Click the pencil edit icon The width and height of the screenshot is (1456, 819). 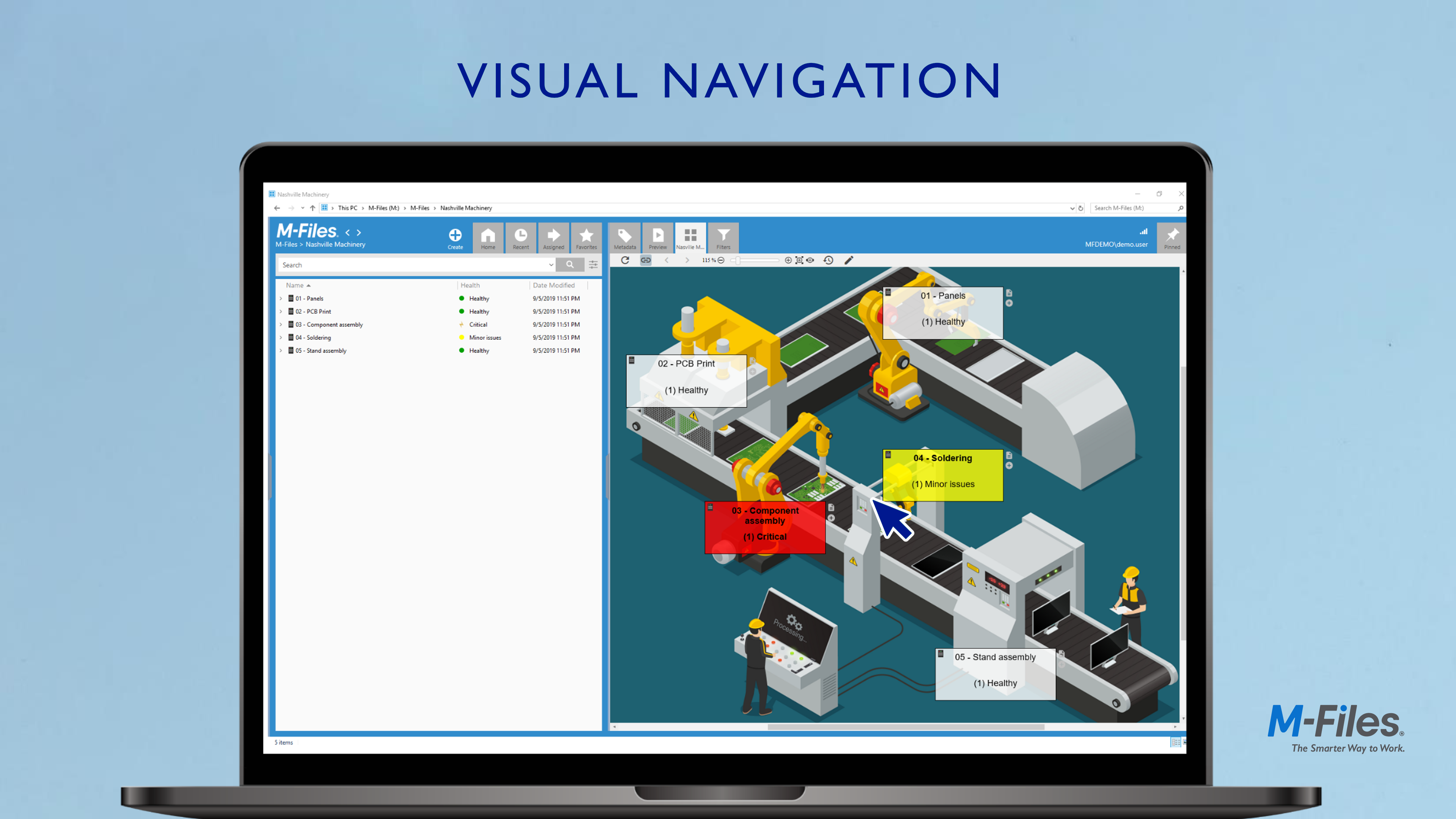tap(848, 260)
